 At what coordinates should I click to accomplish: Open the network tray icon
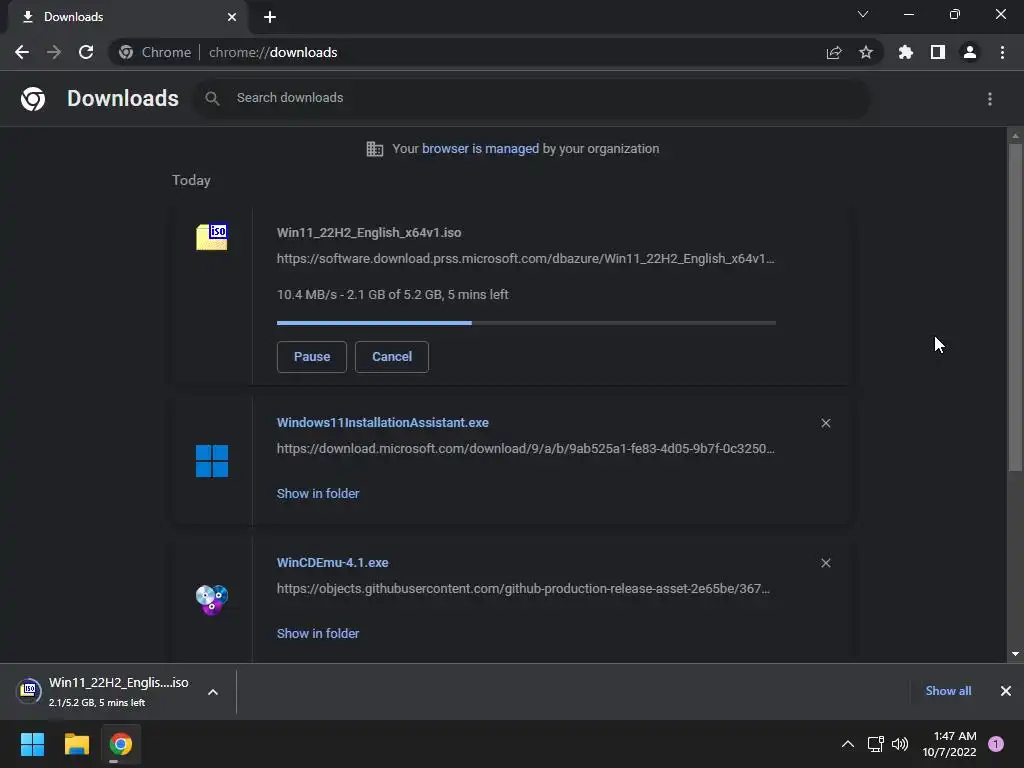[x=876, y=744]
